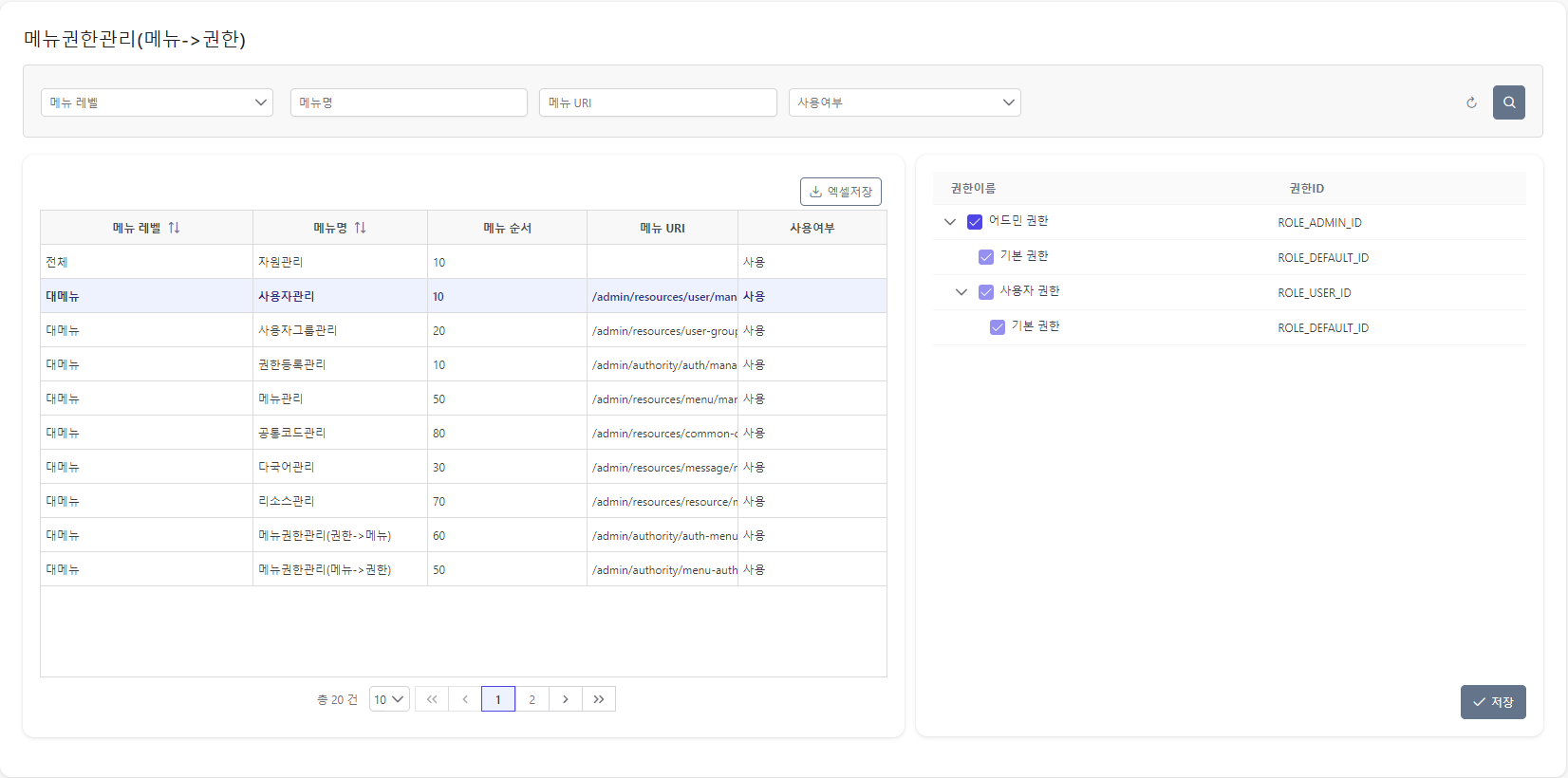Image resolution: width=1568 pixels, height=778 pixels.
Task: Select the 메뉴관리 row
Action: pyautogui.click(x=463, y=398)
